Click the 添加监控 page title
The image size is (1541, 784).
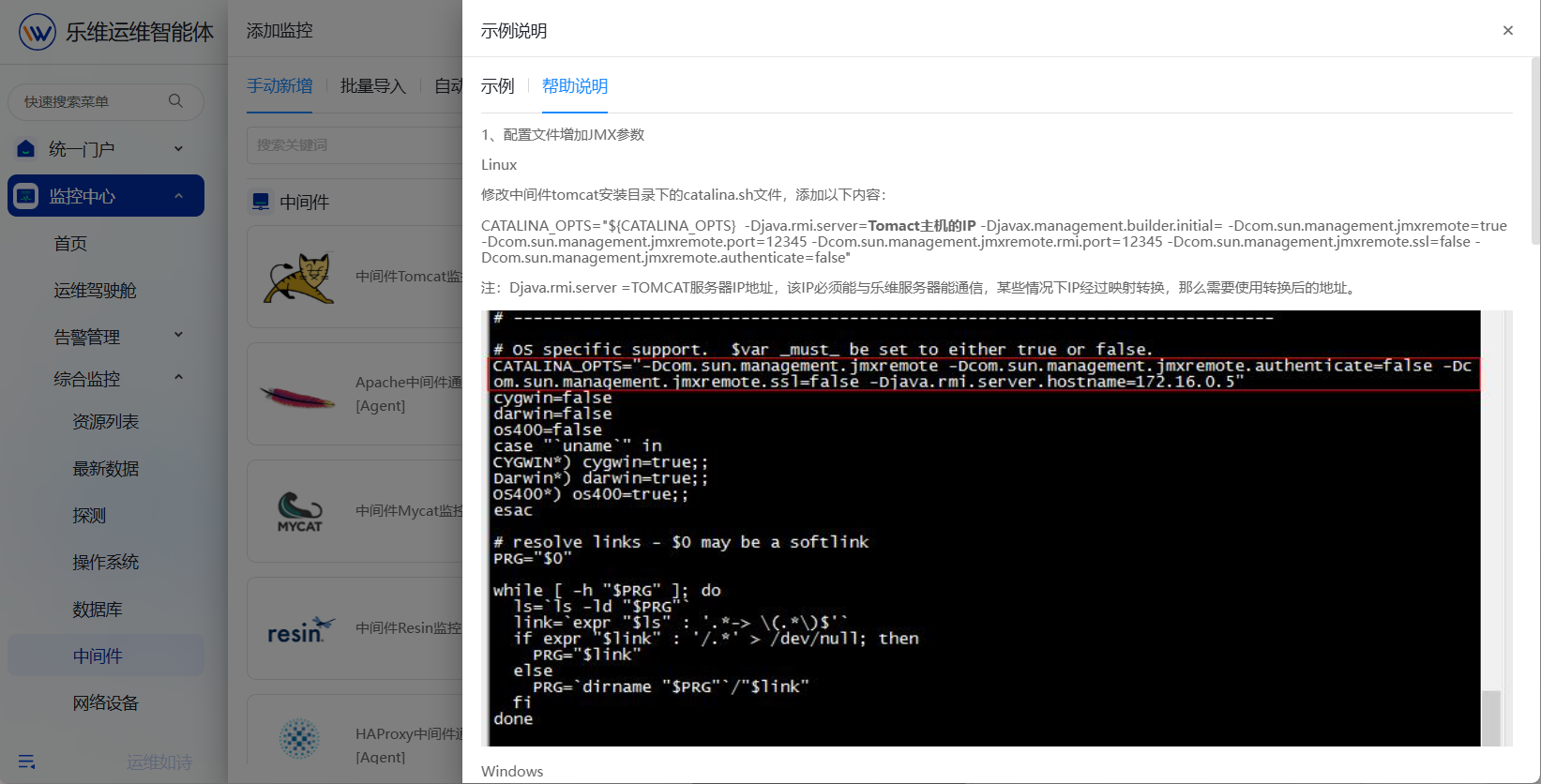(279, 31)
